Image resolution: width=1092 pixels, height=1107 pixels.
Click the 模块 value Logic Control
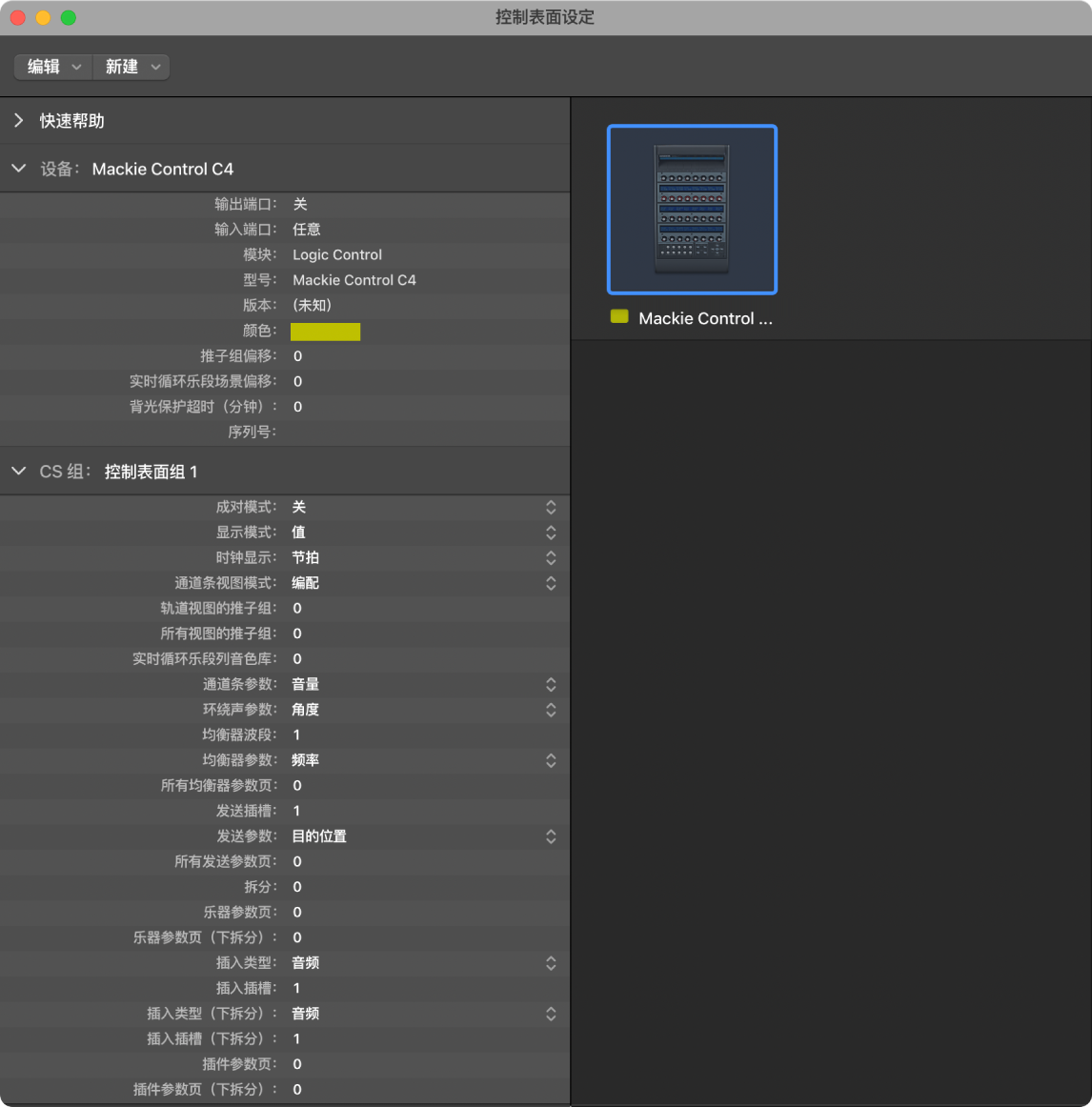(337, 255)
